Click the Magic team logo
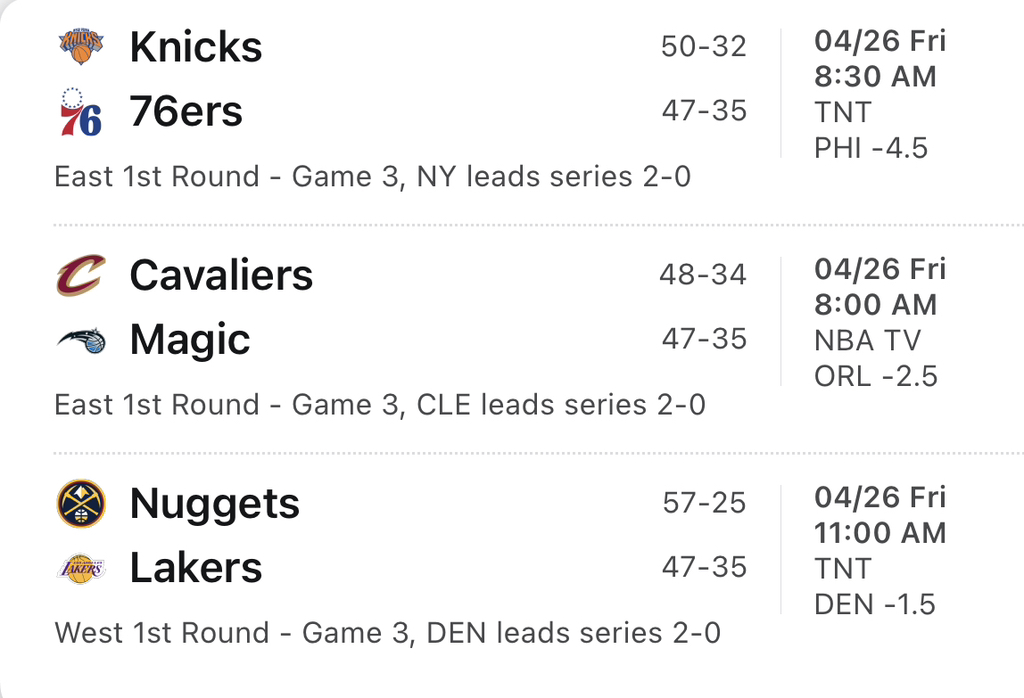Viewport: 1024px width, 698px height. pos(81,340)
